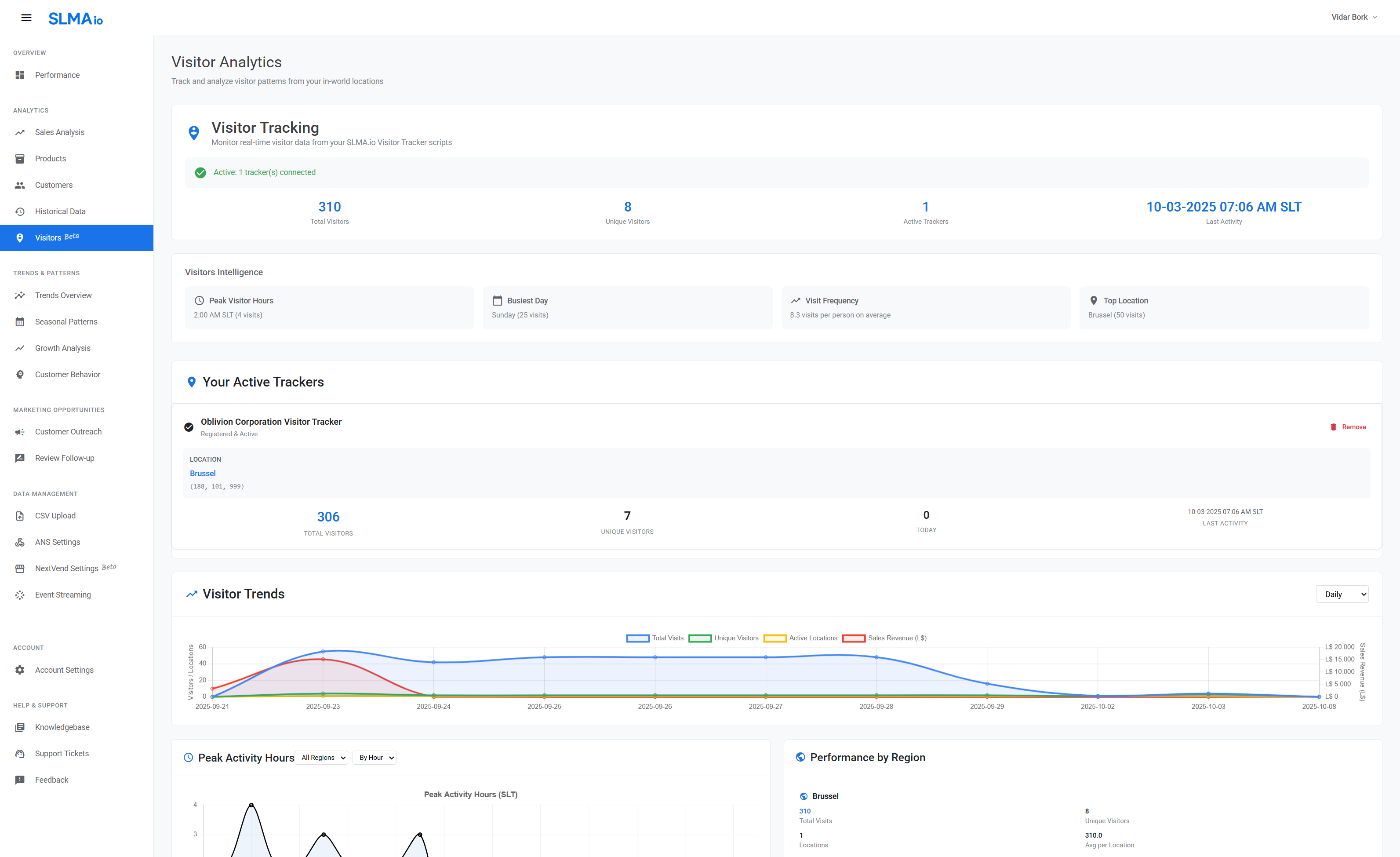Click the Customer Outreach megaphone icon
1400x857 pixels.
point(20,432)
